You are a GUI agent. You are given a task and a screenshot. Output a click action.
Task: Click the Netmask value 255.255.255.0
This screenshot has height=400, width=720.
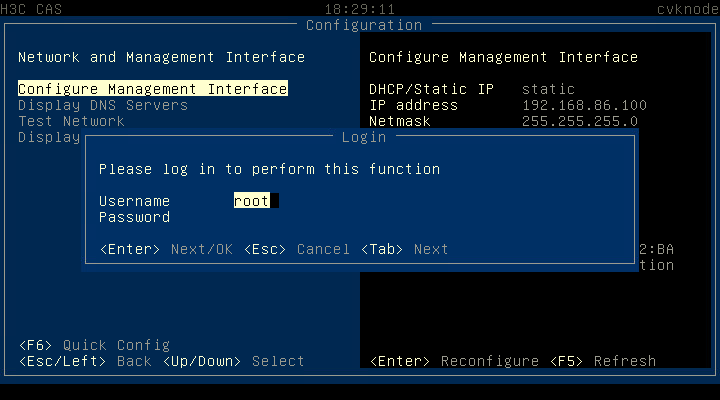580,121
